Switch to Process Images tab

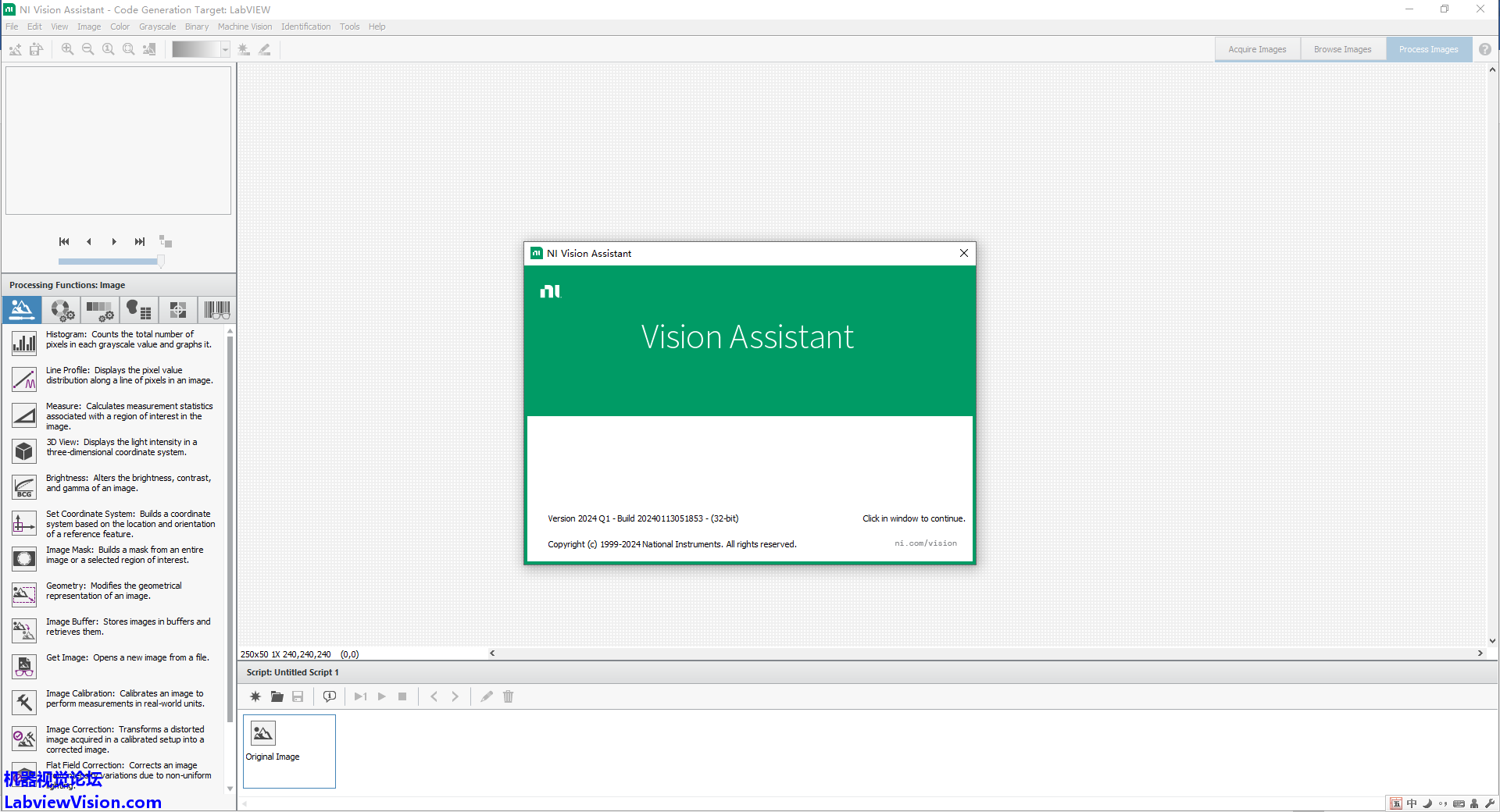click(1428, 49)
